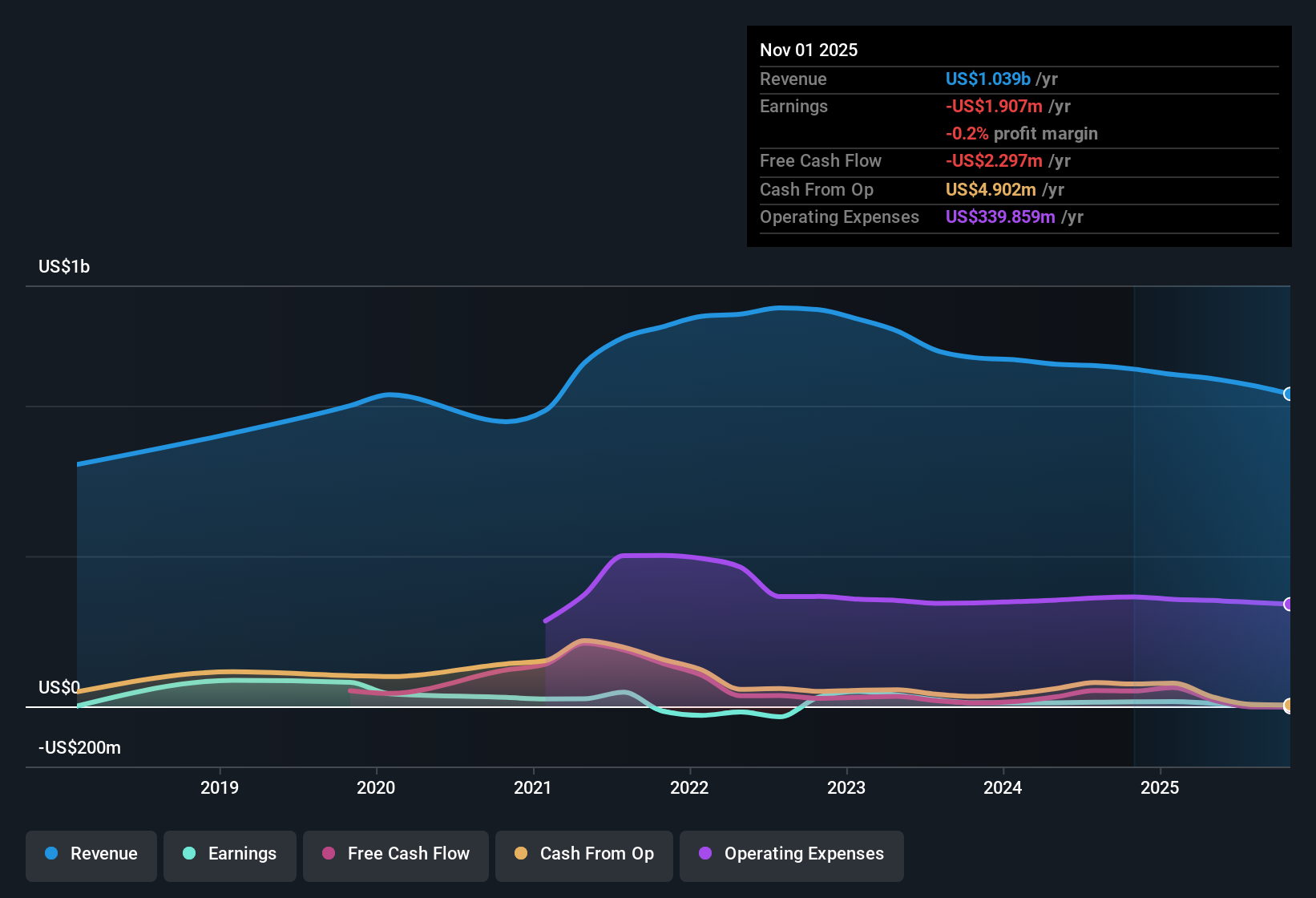Select the 2022 year label on the axis
Image resolution: width=1316 pixels, height=898 pixels.
click(x=691, y=788)
